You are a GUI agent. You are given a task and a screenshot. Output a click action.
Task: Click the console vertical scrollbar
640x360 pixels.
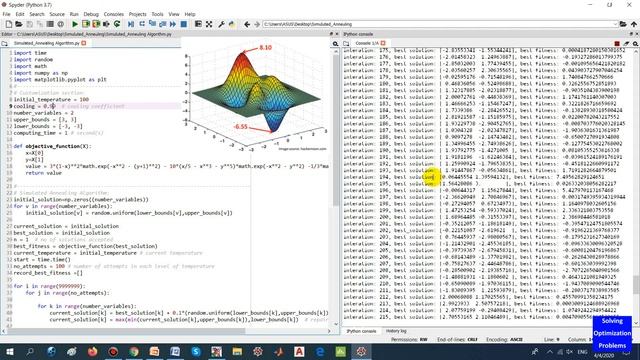click(x=636, y=187)
